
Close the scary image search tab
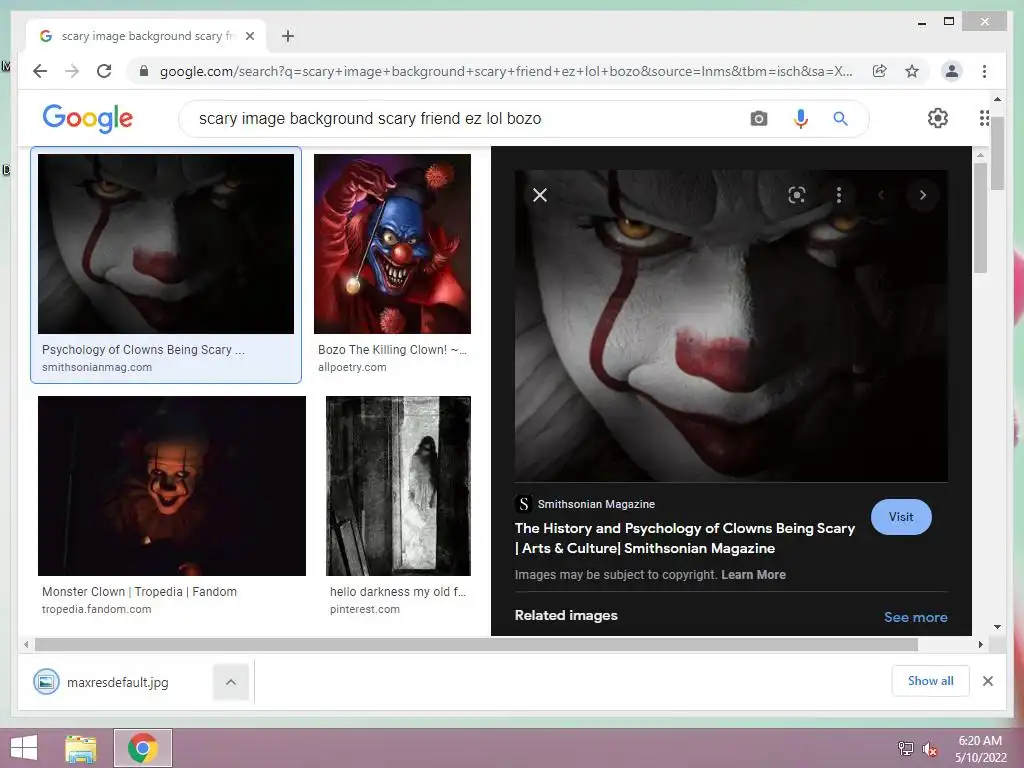[x=249, y=36]
